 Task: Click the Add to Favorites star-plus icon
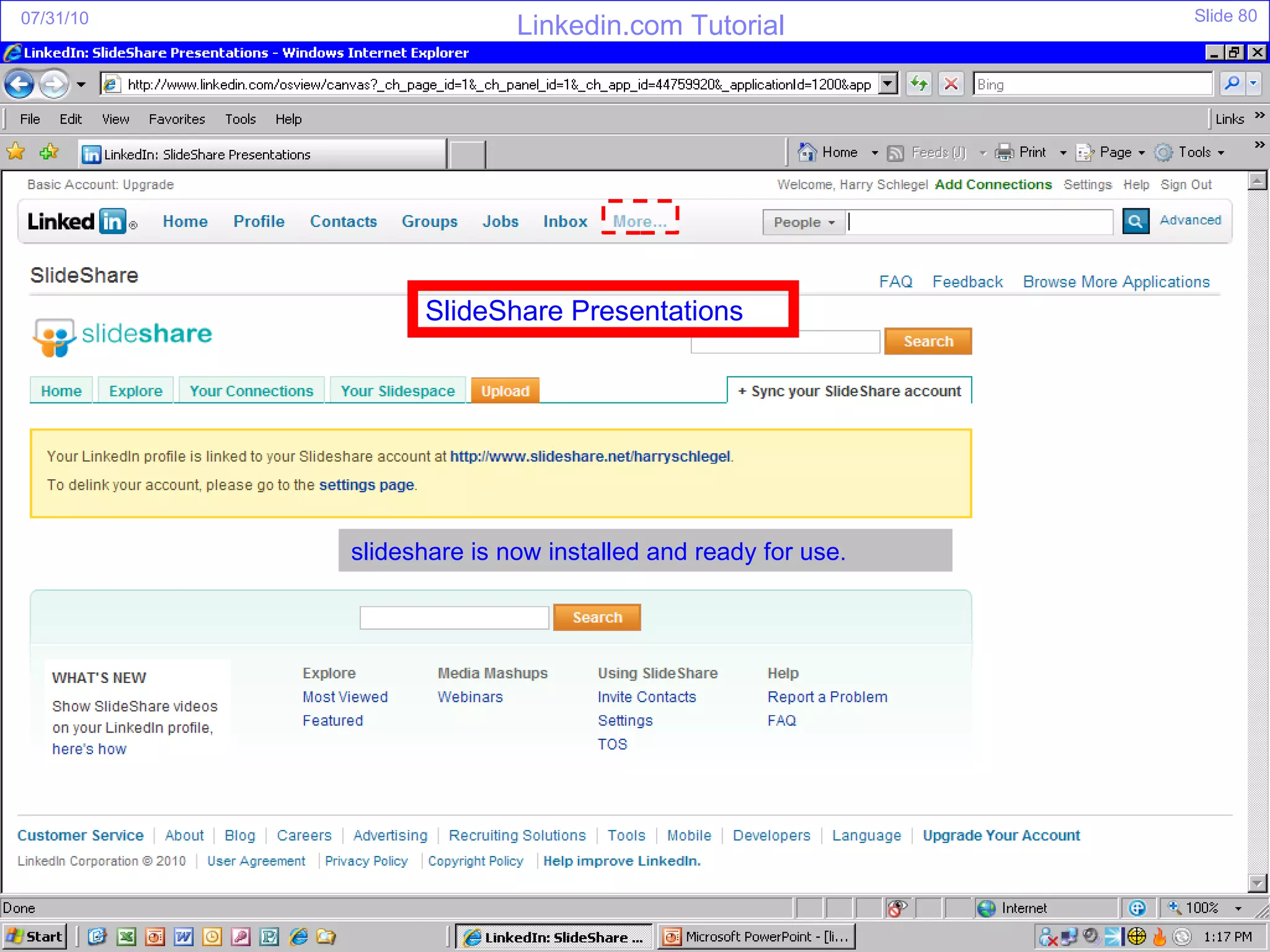pyautogui.click(x=48, y=151)
